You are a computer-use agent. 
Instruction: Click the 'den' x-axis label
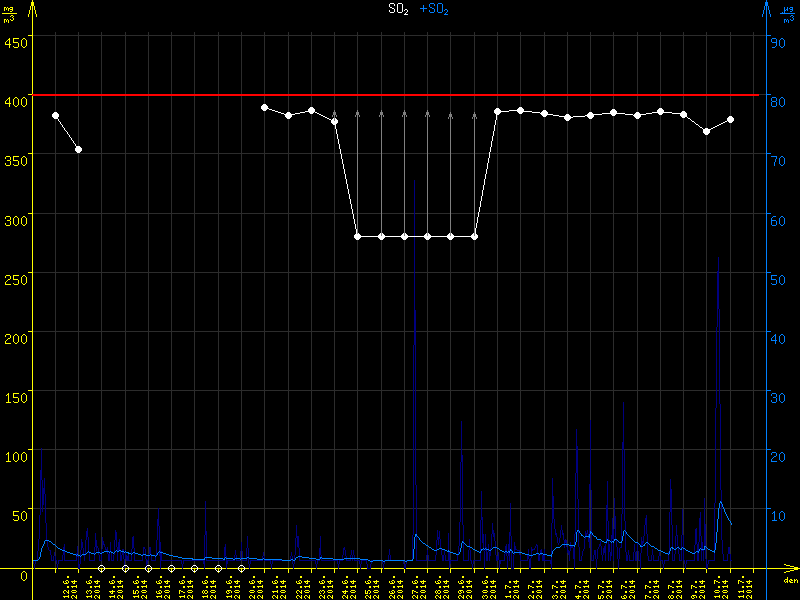click(x=790, y=580)
